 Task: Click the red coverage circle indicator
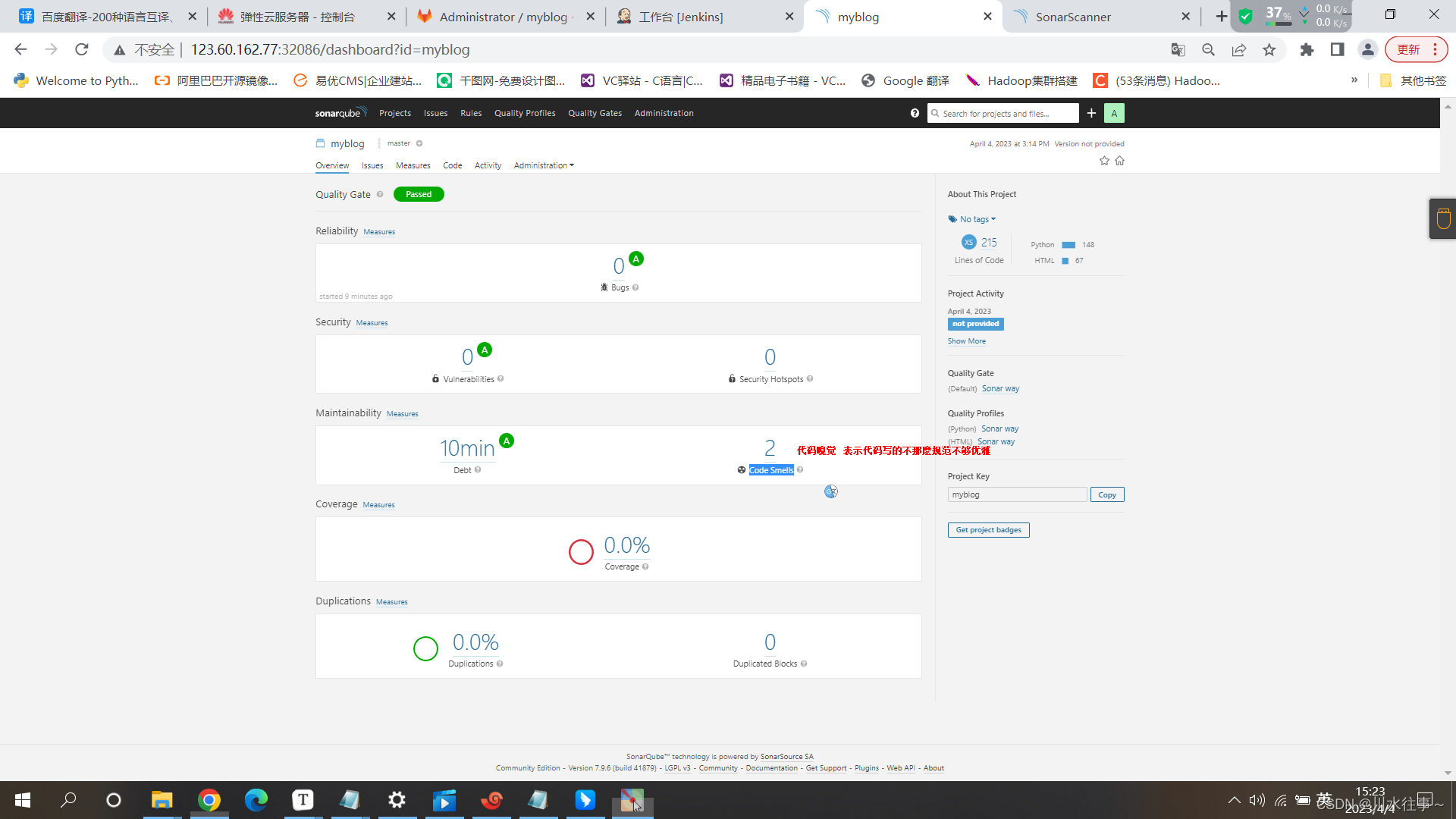coord(581,551)
